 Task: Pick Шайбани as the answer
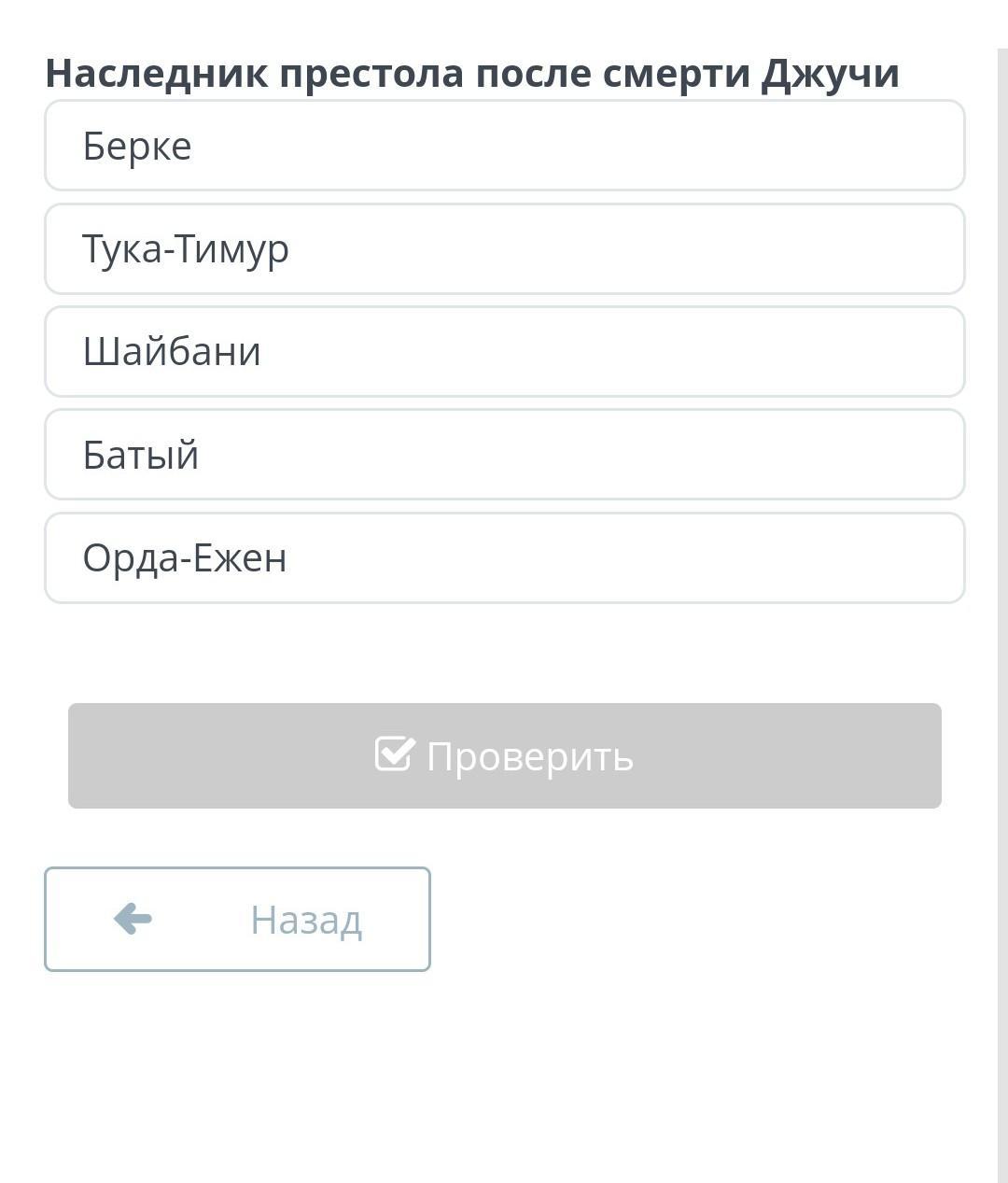pos(504,352)
